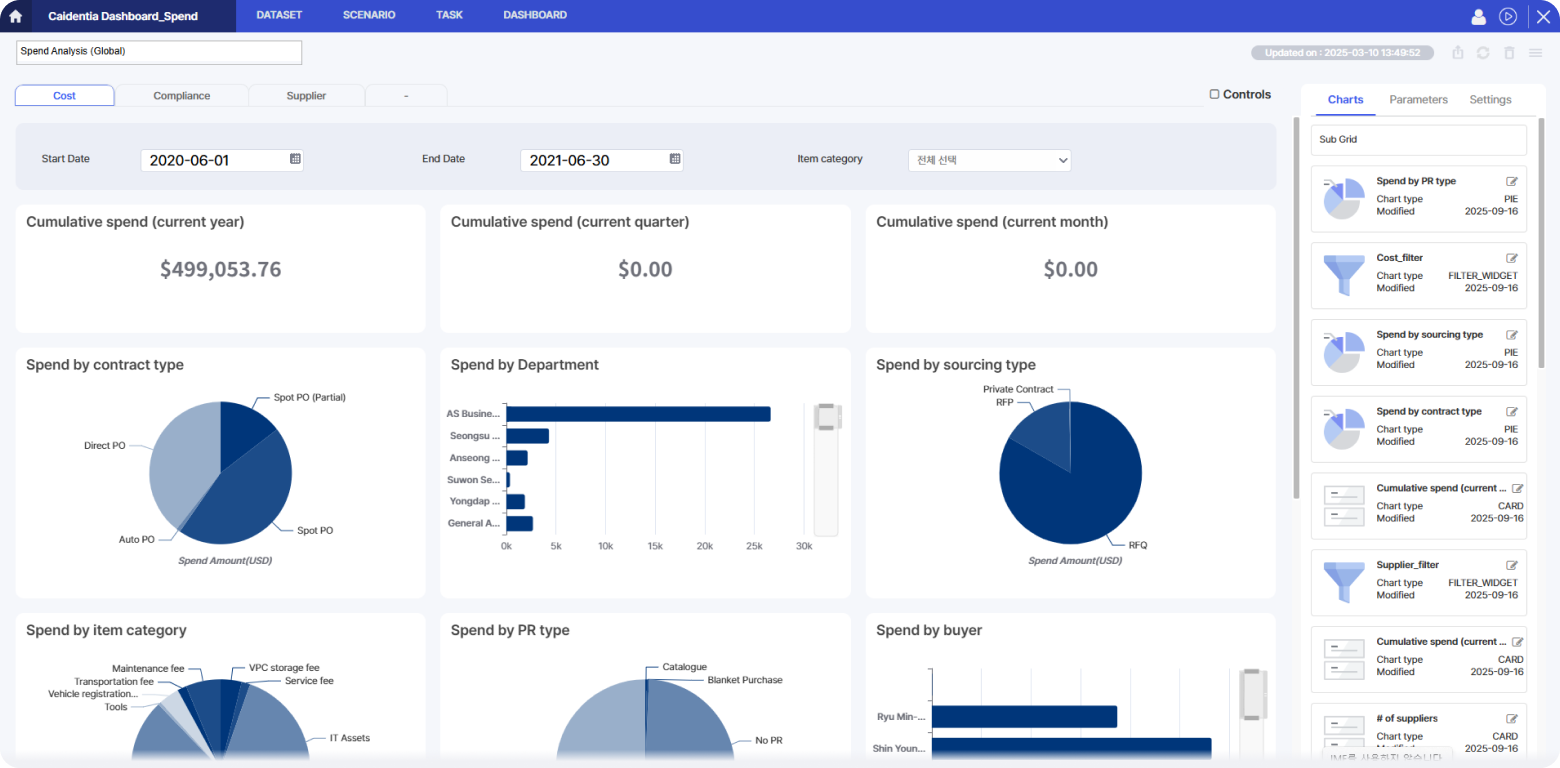Open the SCENARIO menu
Image resolution: width=1560 pixels, height=768 pixels.
tap(368, 16)
